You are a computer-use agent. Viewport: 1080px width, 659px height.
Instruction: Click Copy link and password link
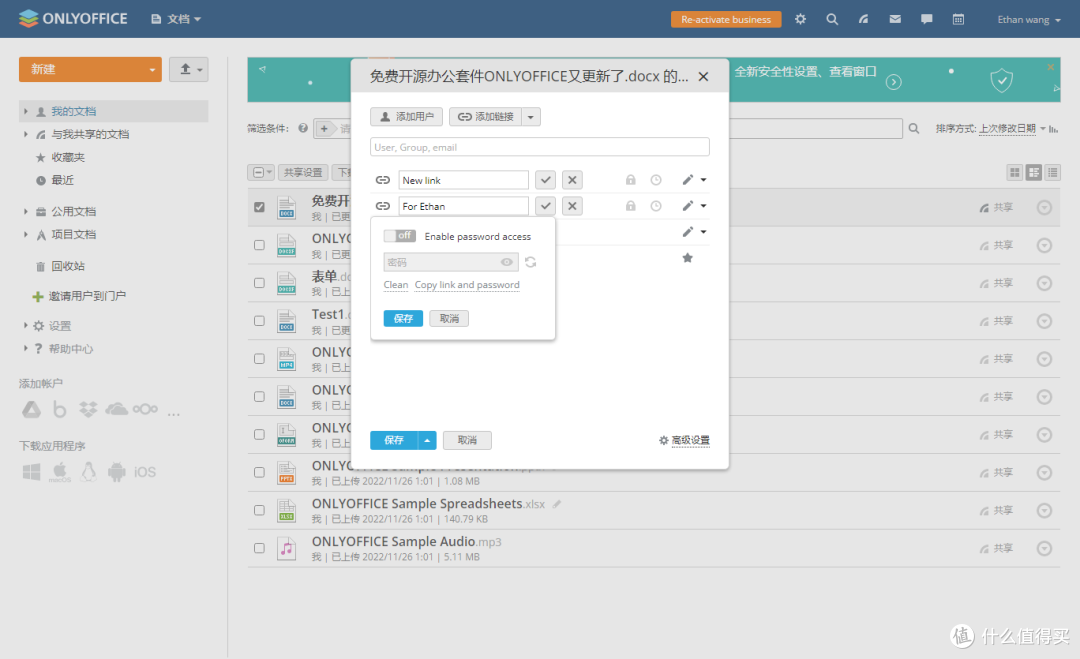point(467,285)
